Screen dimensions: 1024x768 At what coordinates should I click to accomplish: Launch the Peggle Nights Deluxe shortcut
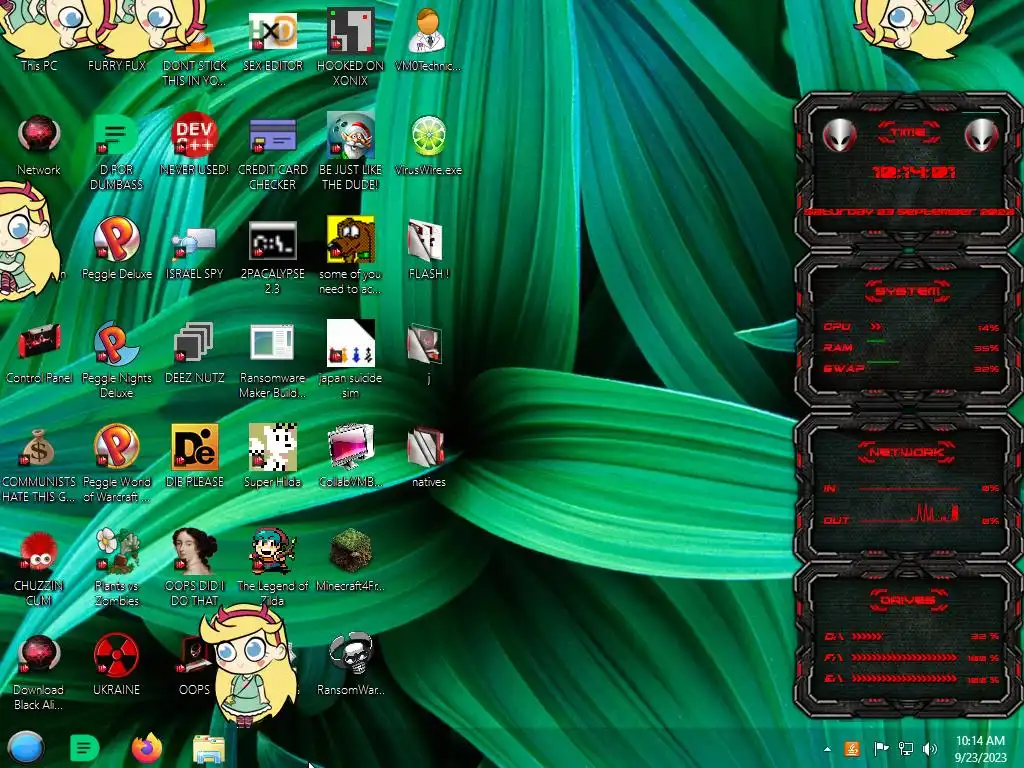116,343
